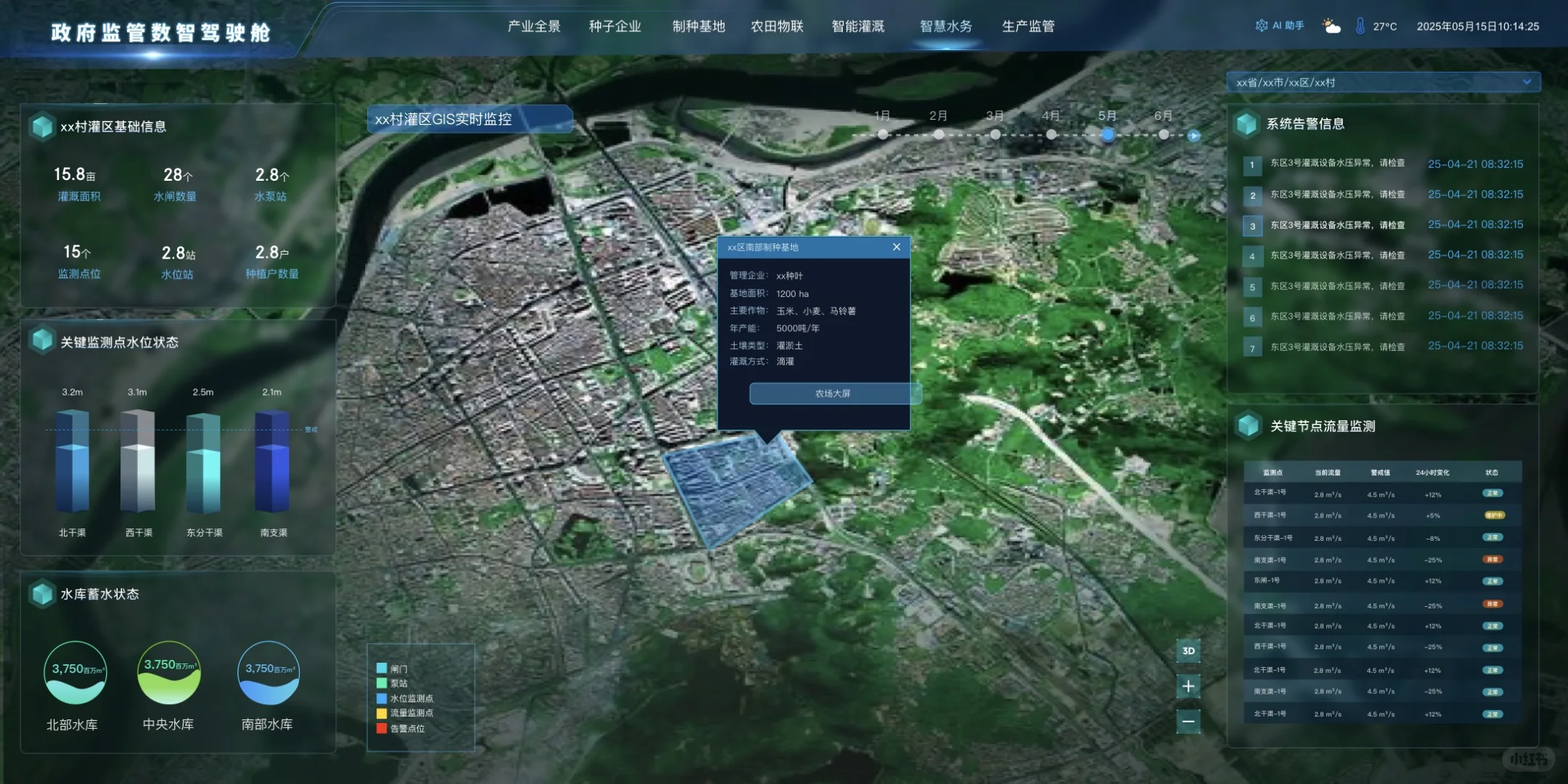
Task: Open the 产业全景 navigation tab
Action: point(534,27)
